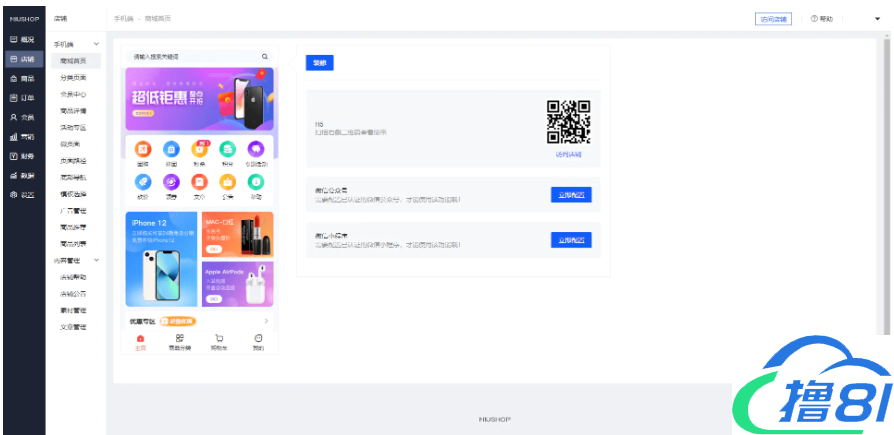Image resolution: width=894 pixels, height=435 pixels.
Task: Collapse the 手机端 menu section
Action: (96, 45)
